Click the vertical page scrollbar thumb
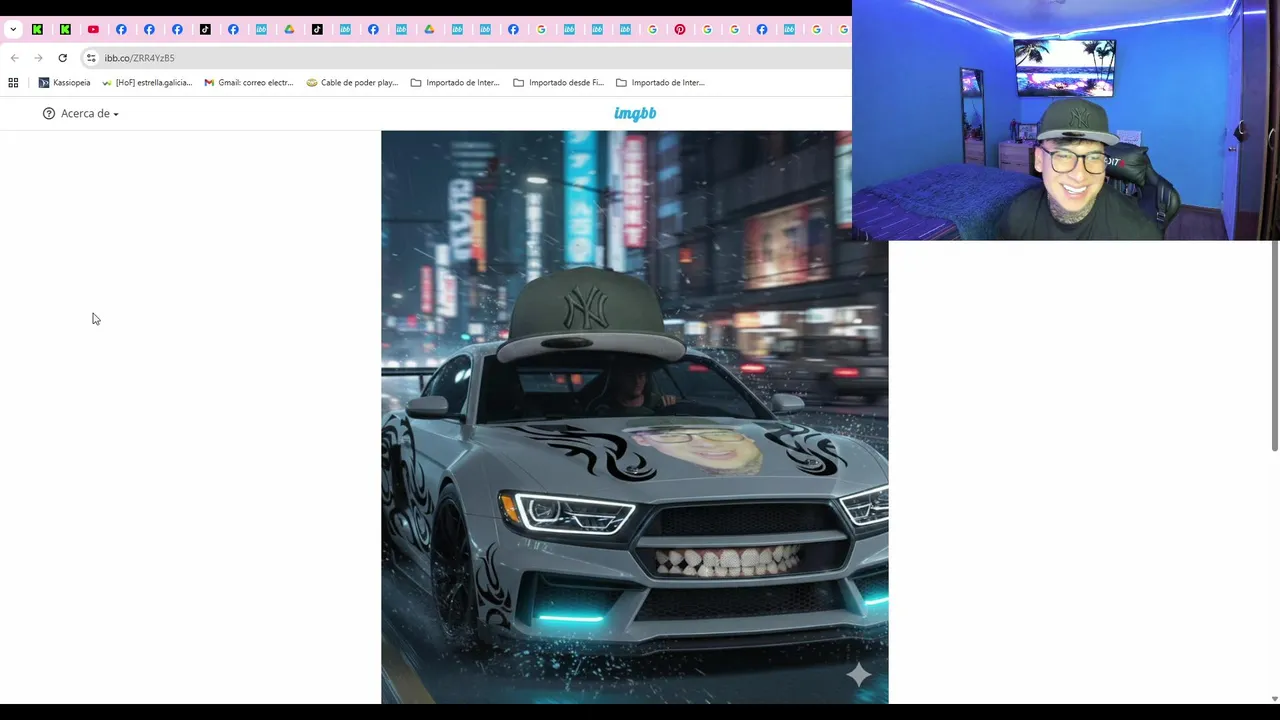 tap(1274, 345)
